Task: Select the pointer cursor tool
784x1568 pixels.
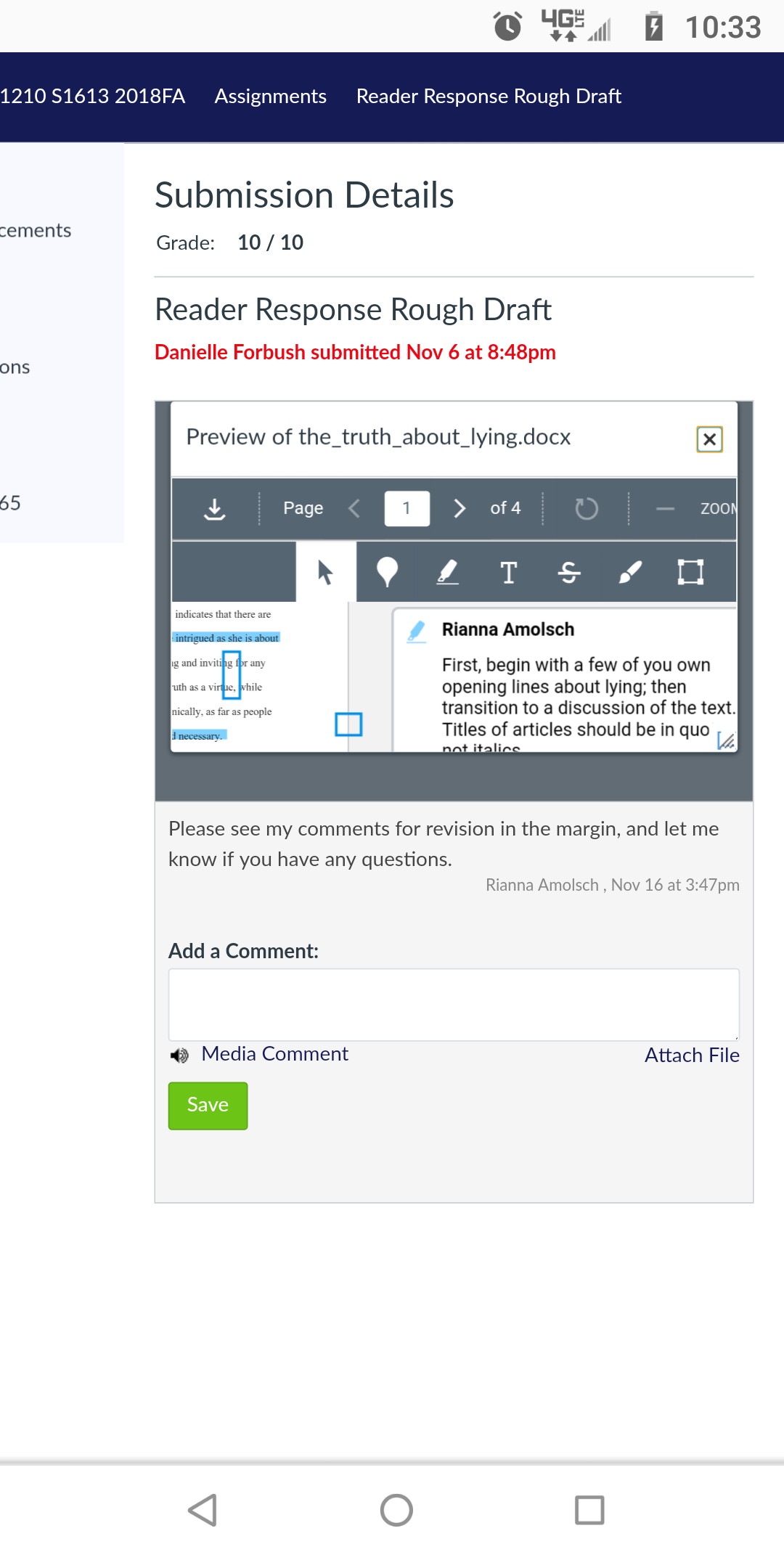Action: [x=326, y=572]
